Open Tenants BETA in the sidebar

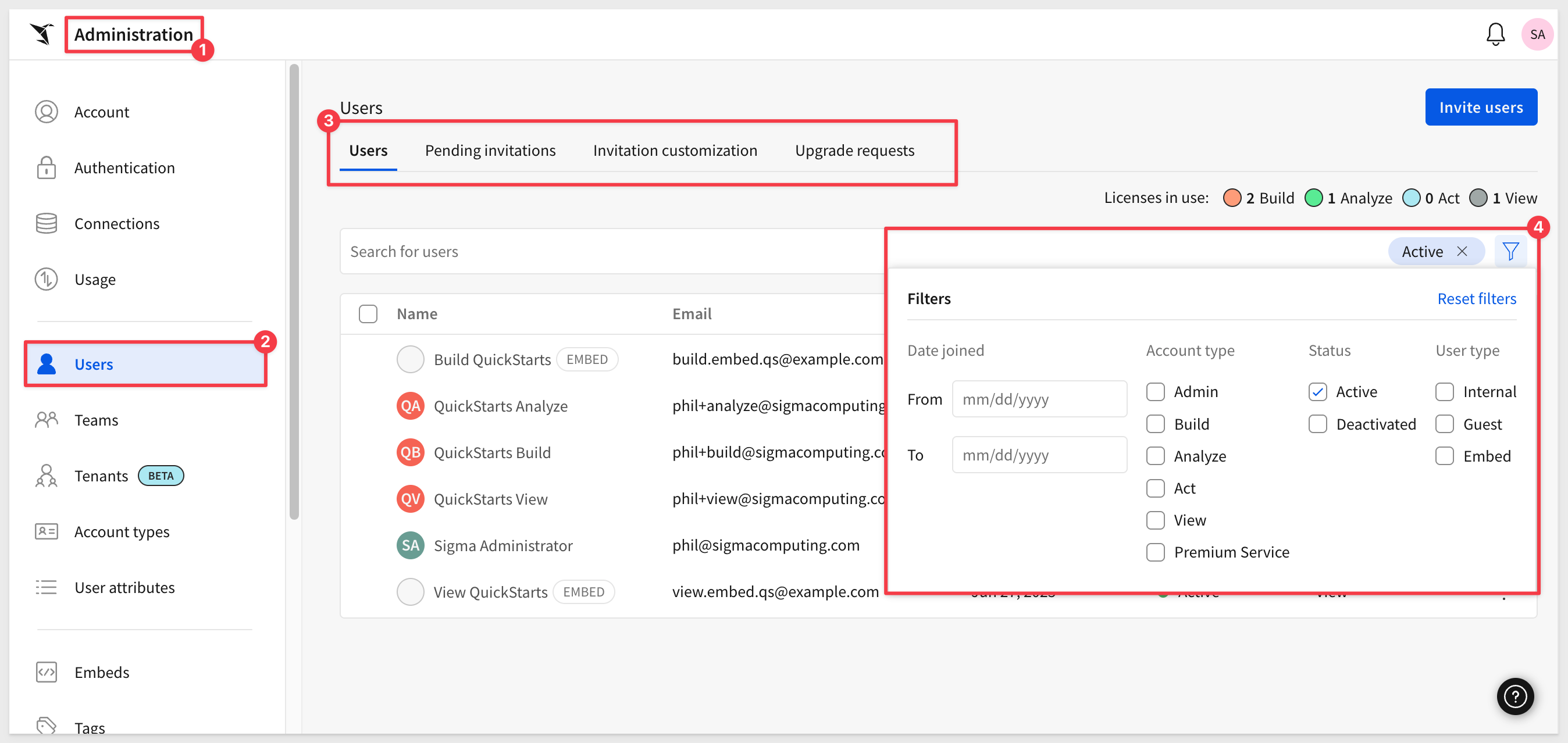[129, 476]
